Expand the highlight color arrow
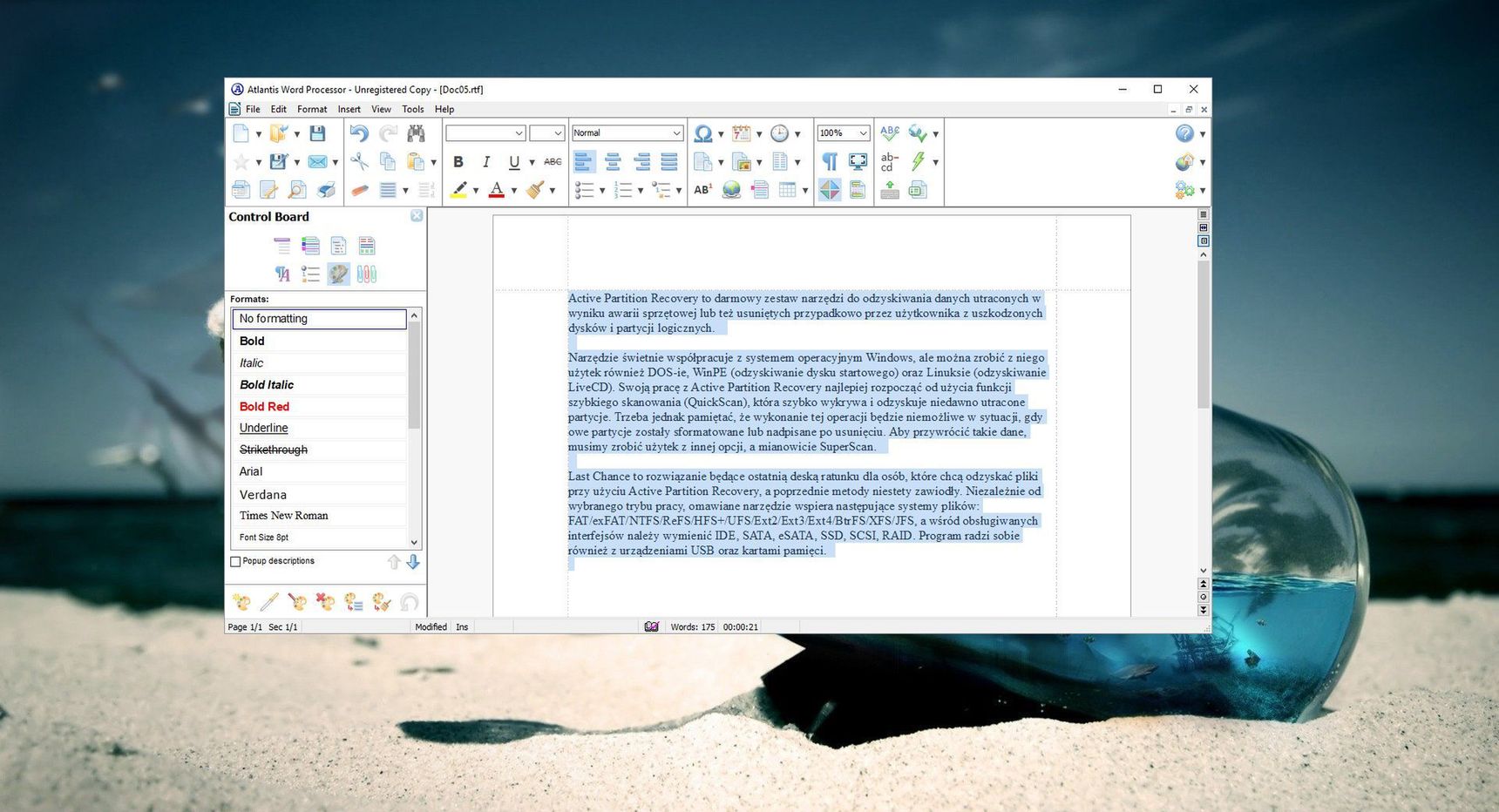Image resolution: width=1499 pixels, height=812 pixels. coord(476,190)
